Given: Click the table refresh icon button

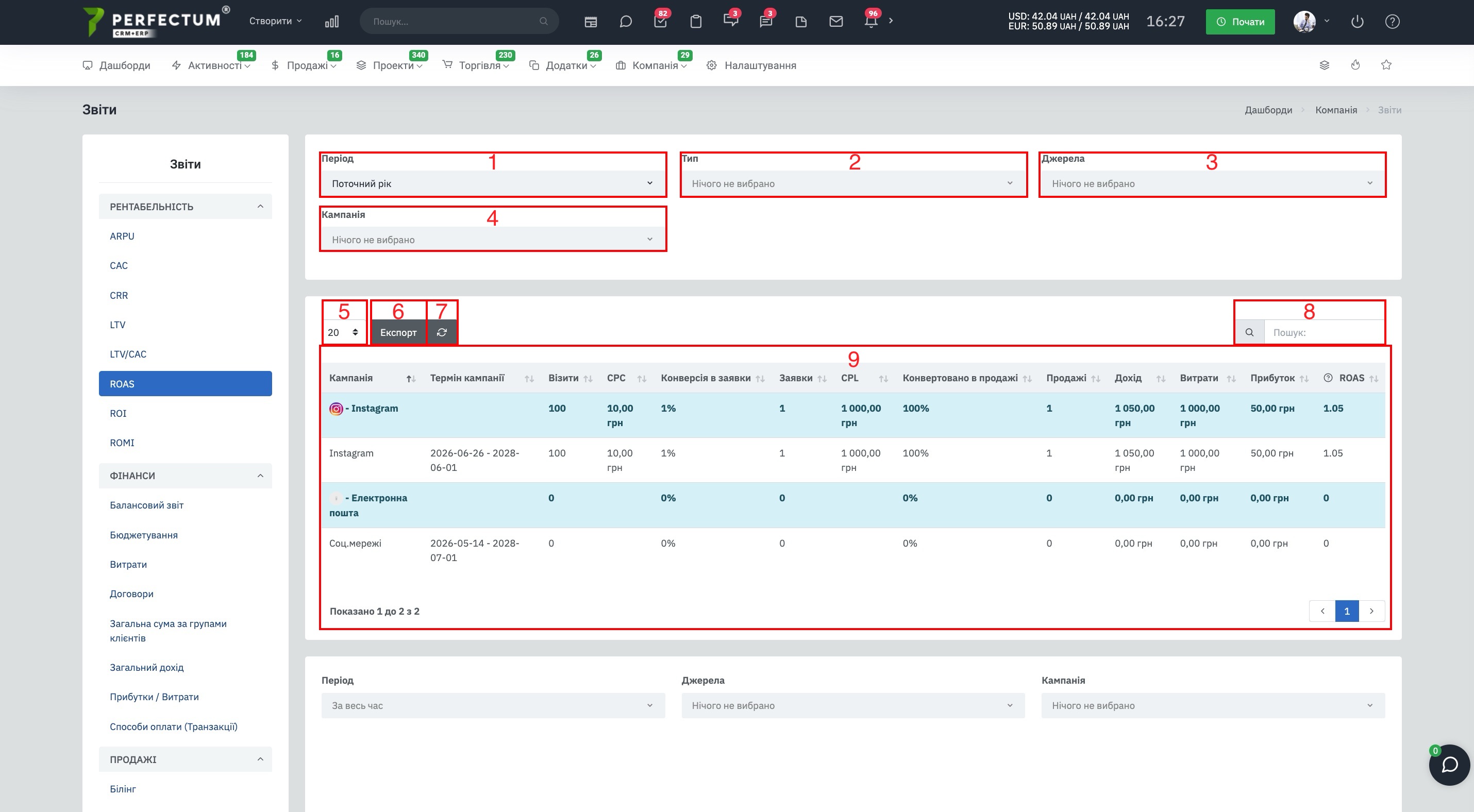Looking at the screenshot, I should [x=442, y=332].
